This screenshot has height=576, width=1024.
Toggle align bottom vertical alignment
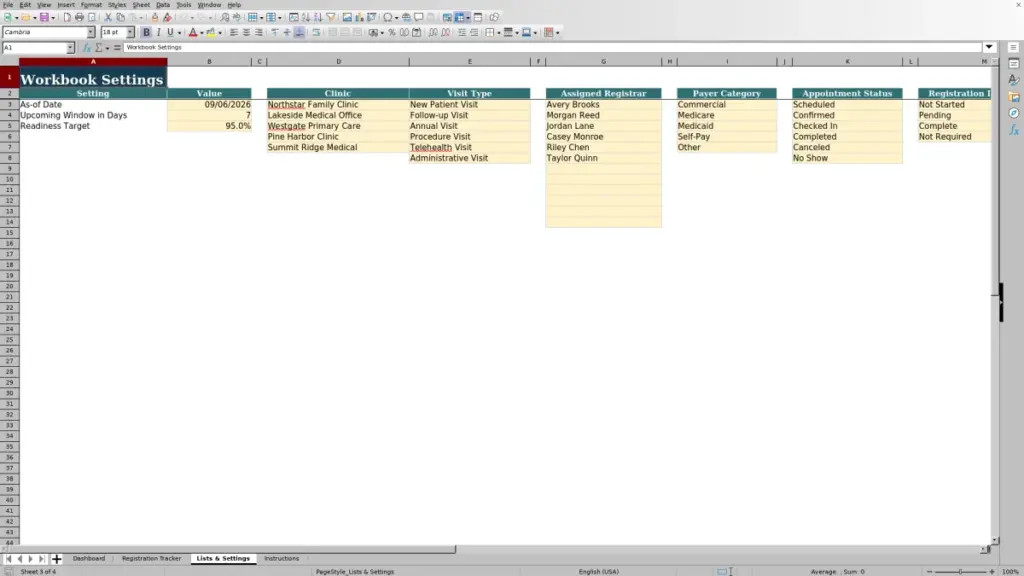pos(299,33)
